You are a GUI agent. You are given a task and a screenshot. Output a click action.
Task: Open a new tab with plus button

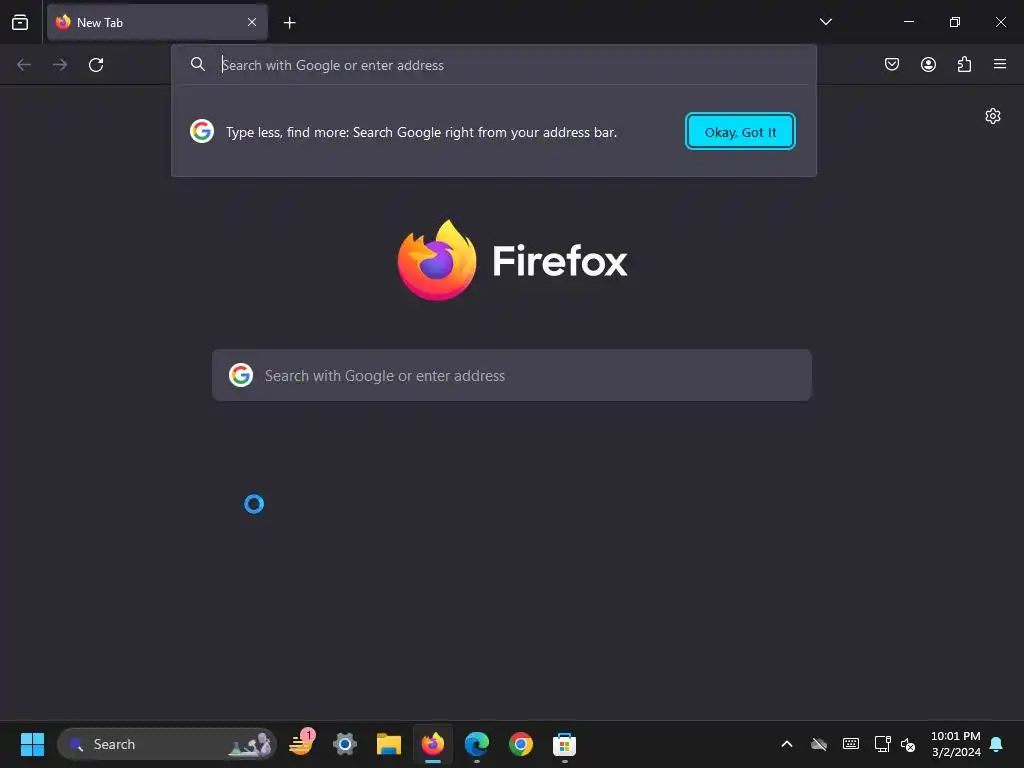pos(289,23)
